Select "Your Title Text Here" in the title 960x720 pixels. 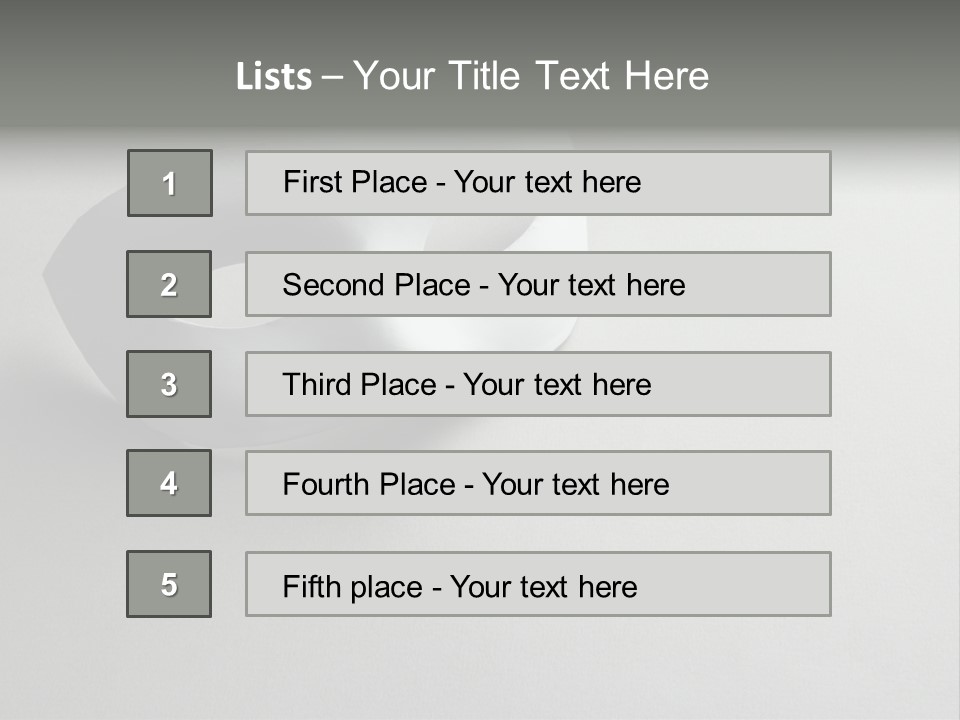531,76
